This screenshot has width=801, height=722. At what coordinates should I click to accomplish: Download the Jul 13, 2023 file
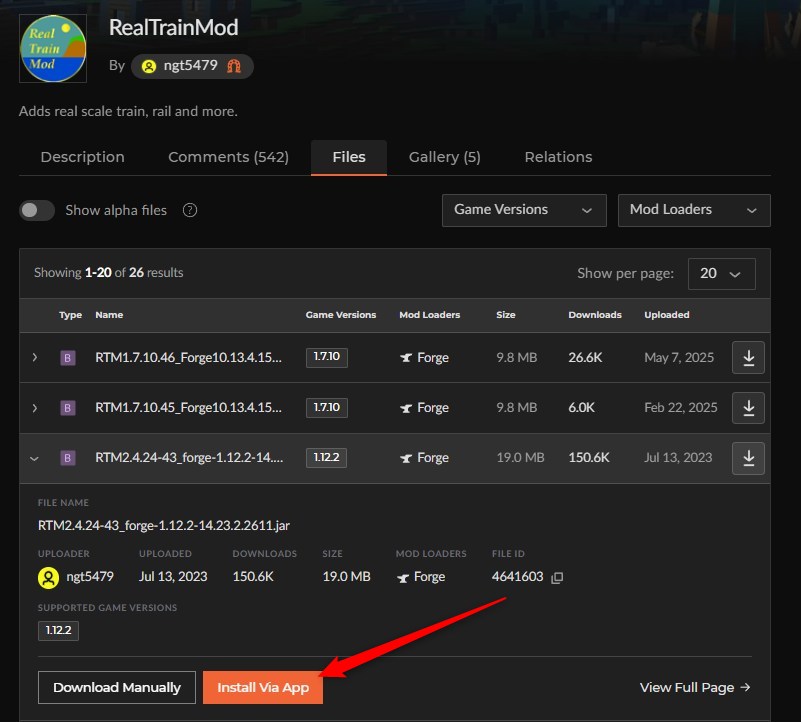tap(748, 458)
